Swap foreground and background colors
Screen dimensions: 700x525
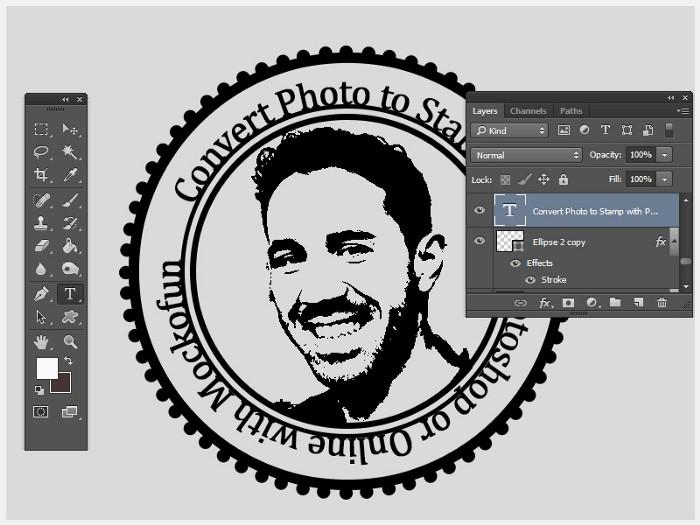pos(68,360)
